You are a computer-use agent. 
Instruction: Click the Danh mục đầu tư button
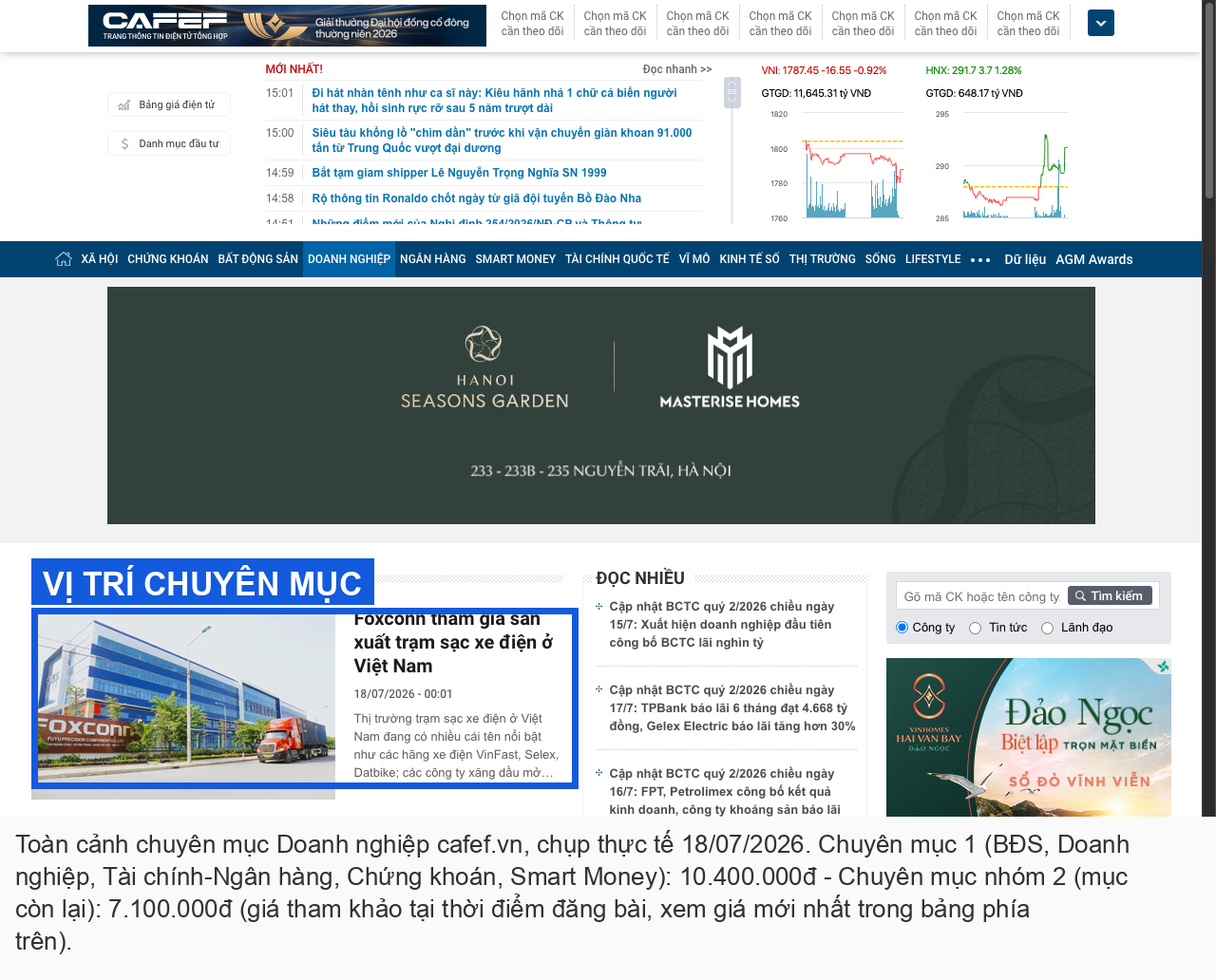[x=169, y=144]
